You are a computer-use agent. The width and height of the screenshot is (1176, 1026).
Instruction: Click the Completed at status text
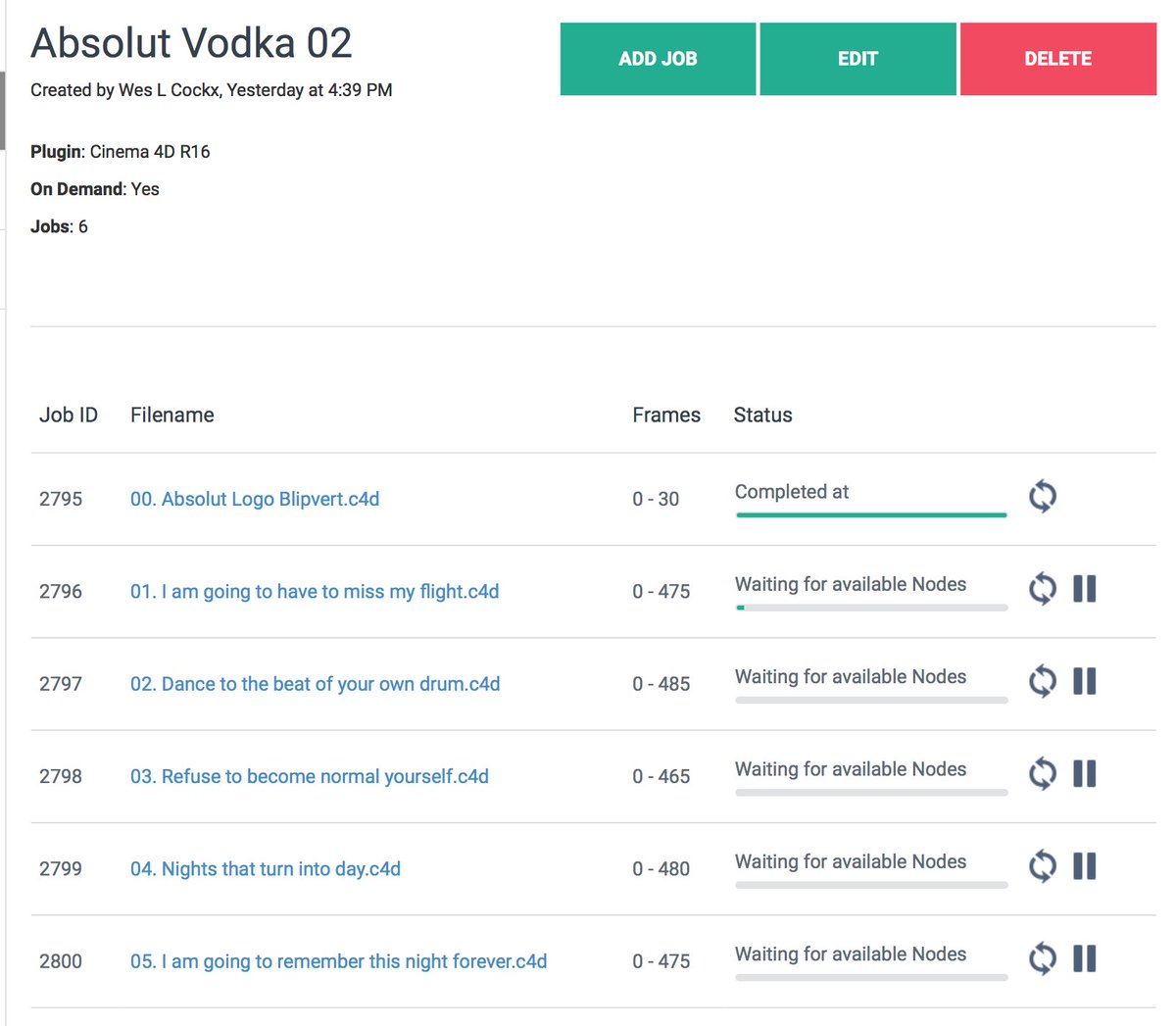coord(792,492)
